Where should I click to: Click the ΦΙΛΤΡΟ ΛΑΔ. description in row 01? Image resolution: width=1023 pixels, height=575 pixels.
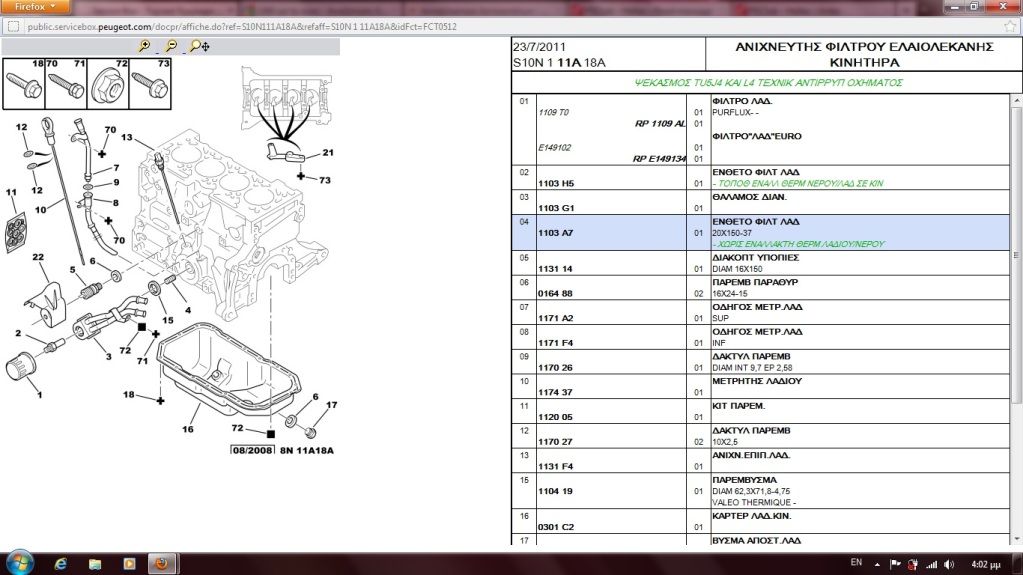point(742,101)
